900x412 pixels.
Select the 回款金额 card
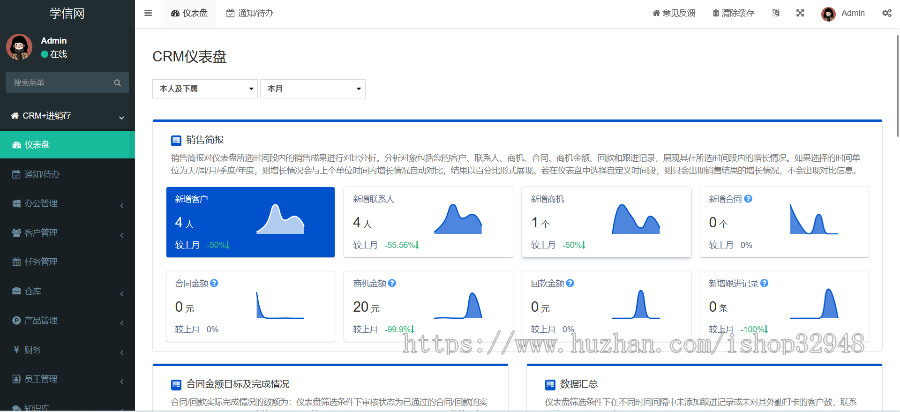pos(606,306)
